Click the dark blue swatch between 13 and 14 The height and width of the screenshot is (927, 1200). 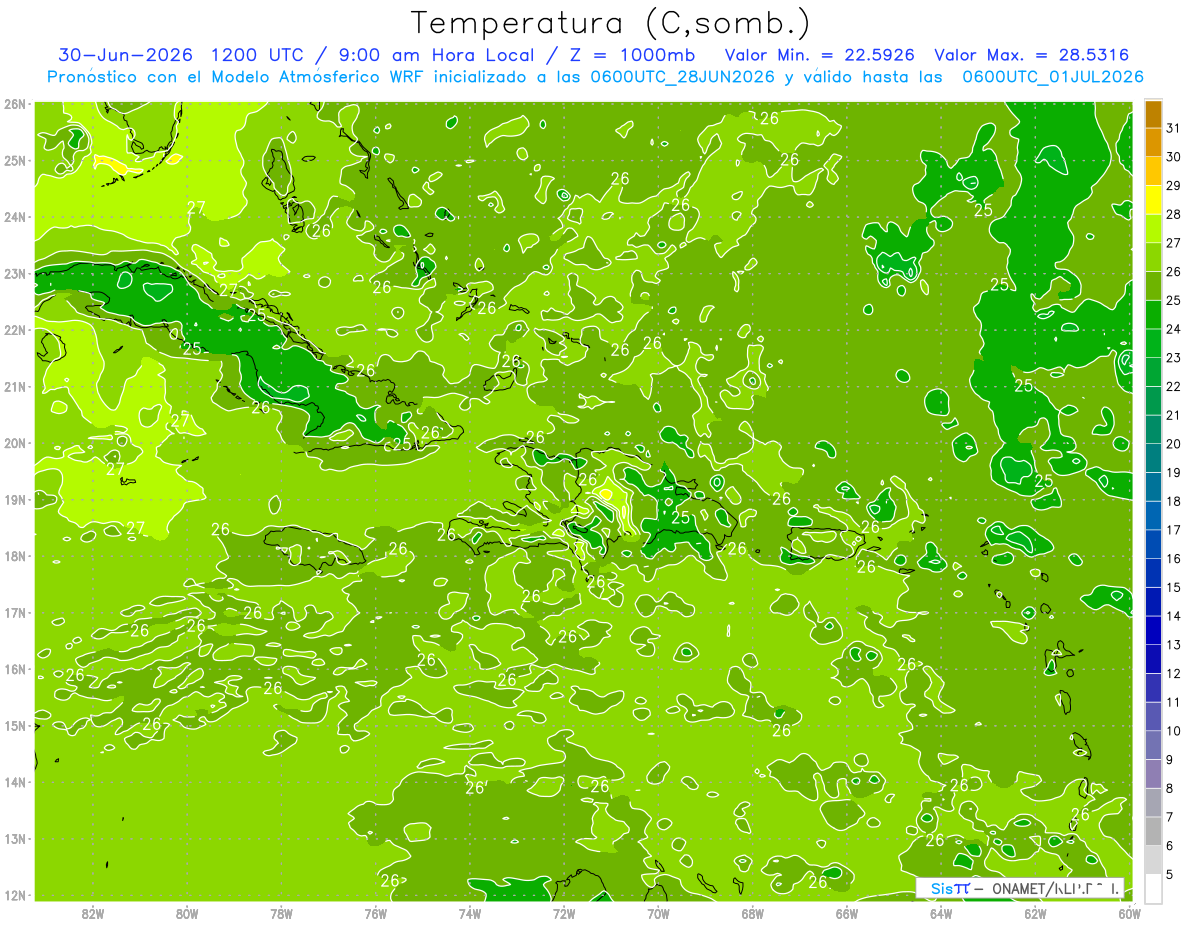1153,630
